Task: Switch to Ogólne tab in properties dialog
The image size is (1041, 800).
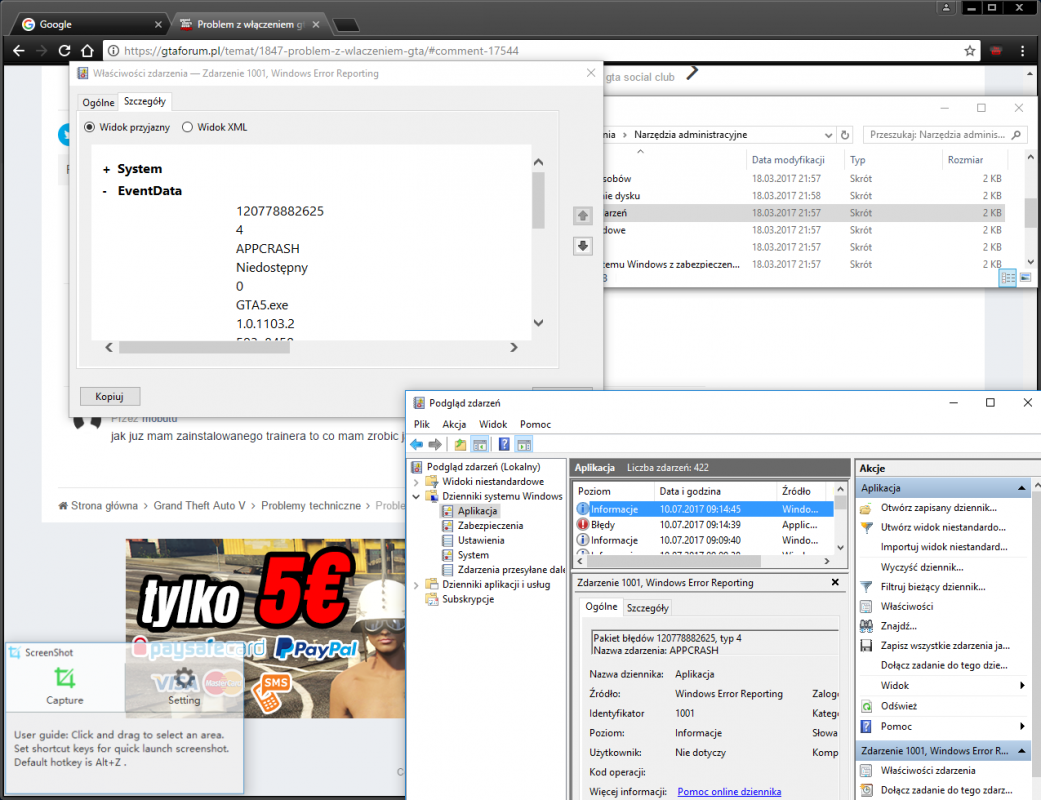Action: tap(98, 102)
